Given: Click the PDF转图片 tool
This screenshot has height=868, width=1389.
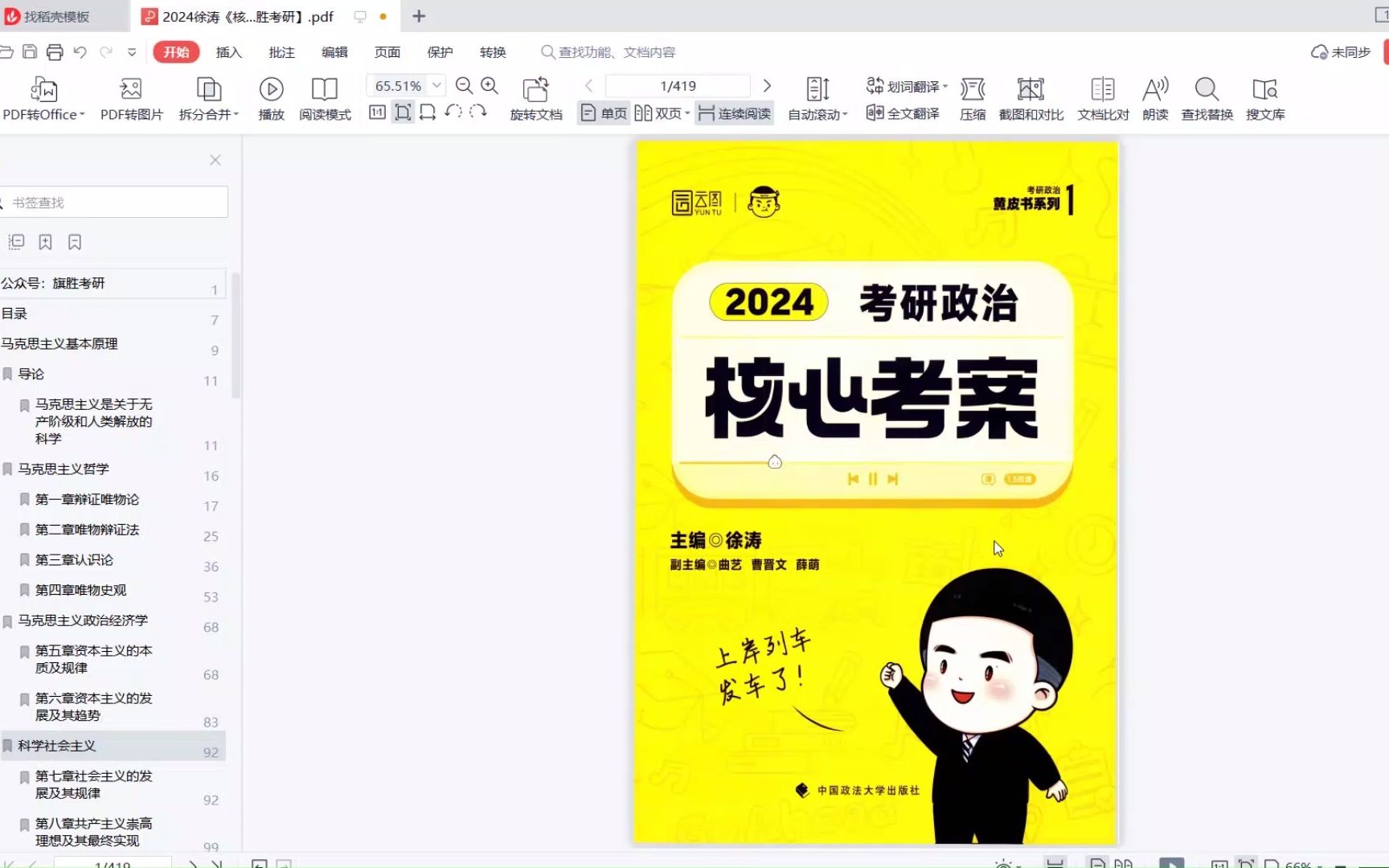Looking at the screenshot, I should pos(131,99).
